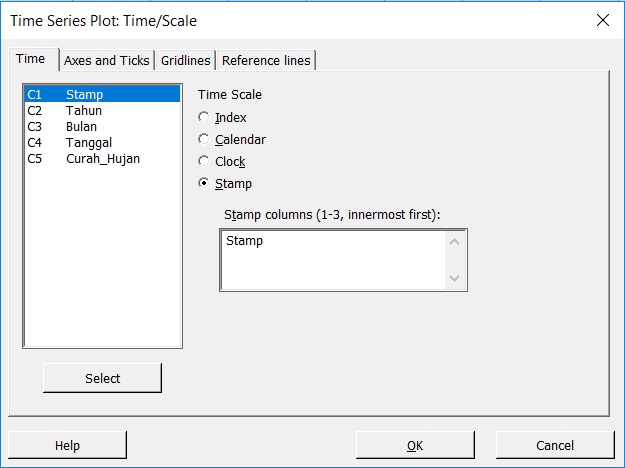Switch to the Axes and Ticks tab
Screen dimensions: 625x468
[106, 61]
